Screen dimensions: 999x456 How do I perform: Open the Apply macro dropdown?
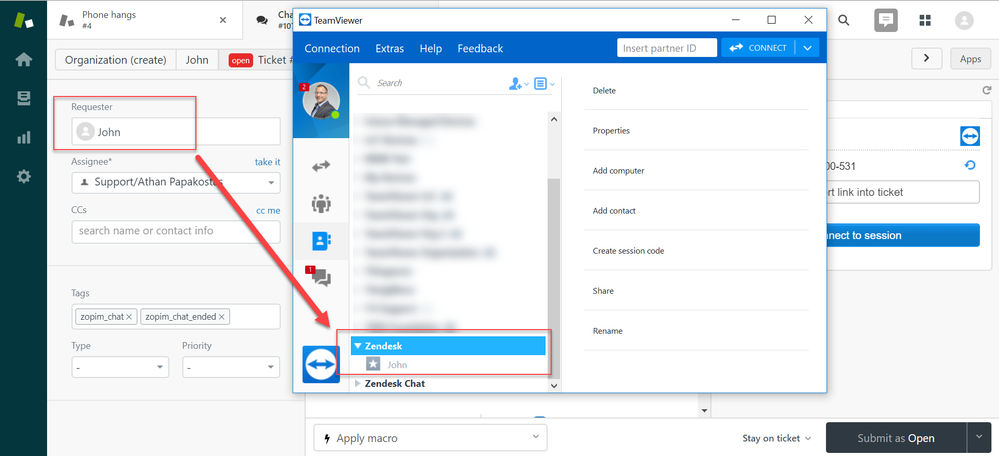point(430,438)
